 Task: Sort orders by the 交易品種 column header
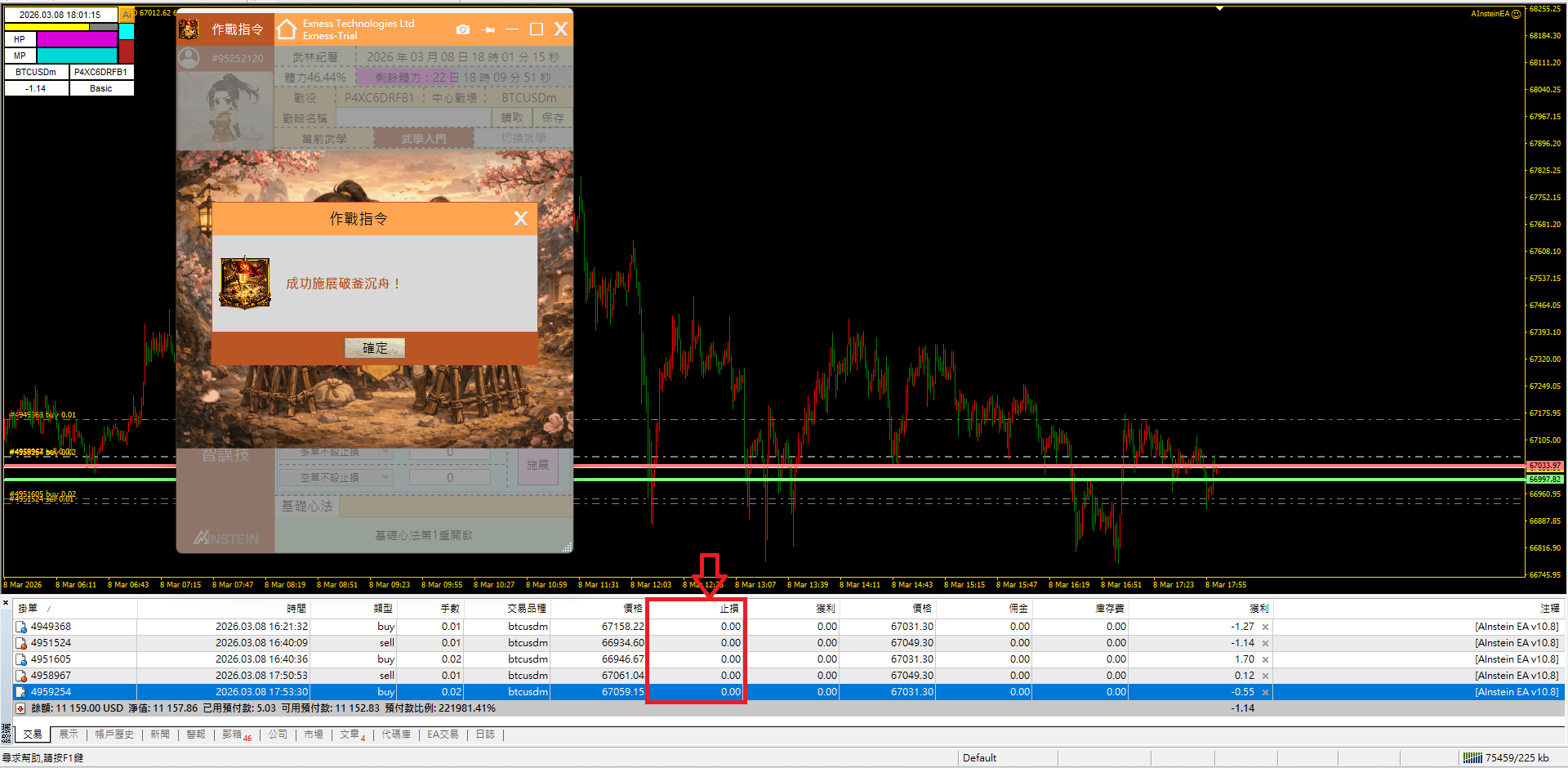(x=506, y=609)
